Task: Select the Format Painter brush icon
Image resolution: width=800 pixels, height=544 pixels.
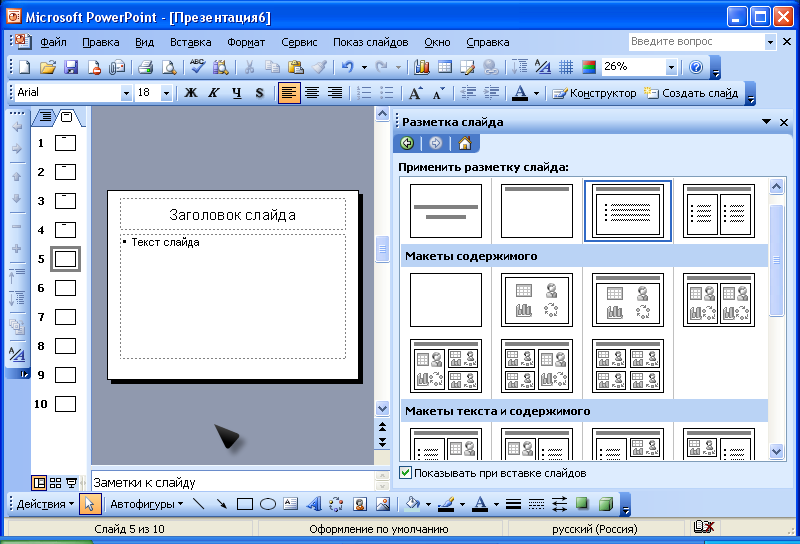Action: [319, 67]
